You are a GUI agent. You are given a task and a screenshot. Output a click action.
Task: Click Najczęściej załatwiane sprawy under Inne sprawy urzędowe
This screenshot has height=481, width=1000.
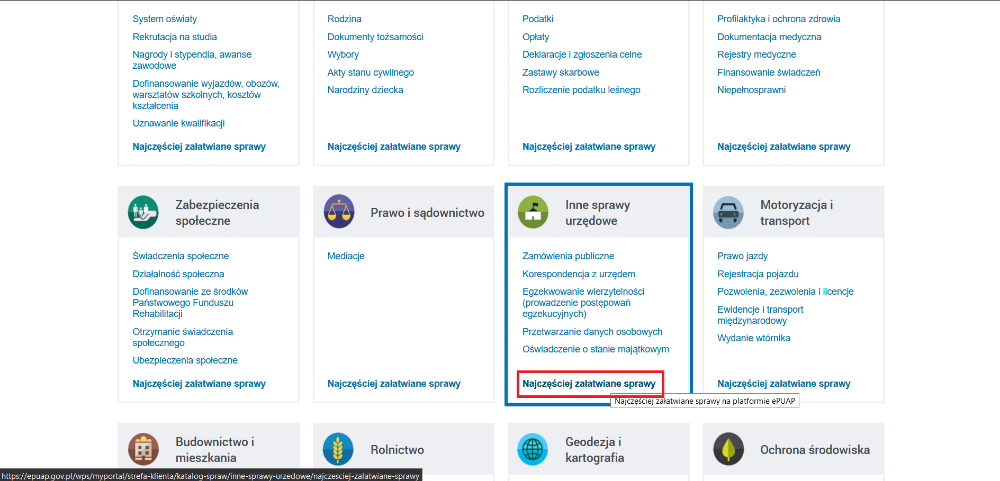pos(589,383)
